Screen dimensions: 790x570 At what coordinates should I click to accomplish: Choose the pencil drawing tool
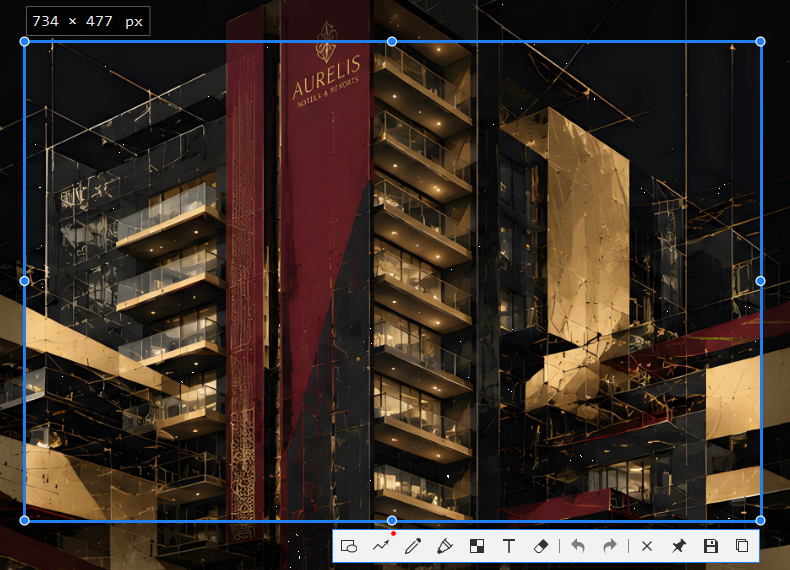[413, 546]
